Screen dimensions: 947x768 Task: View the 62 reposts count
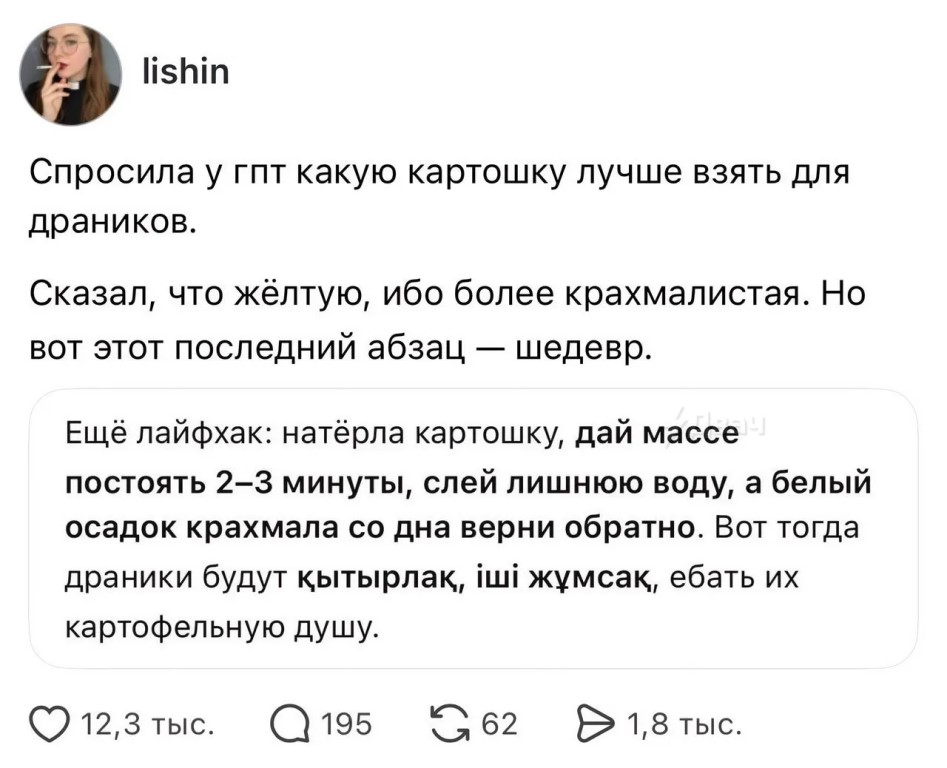(x=499, y=724)
